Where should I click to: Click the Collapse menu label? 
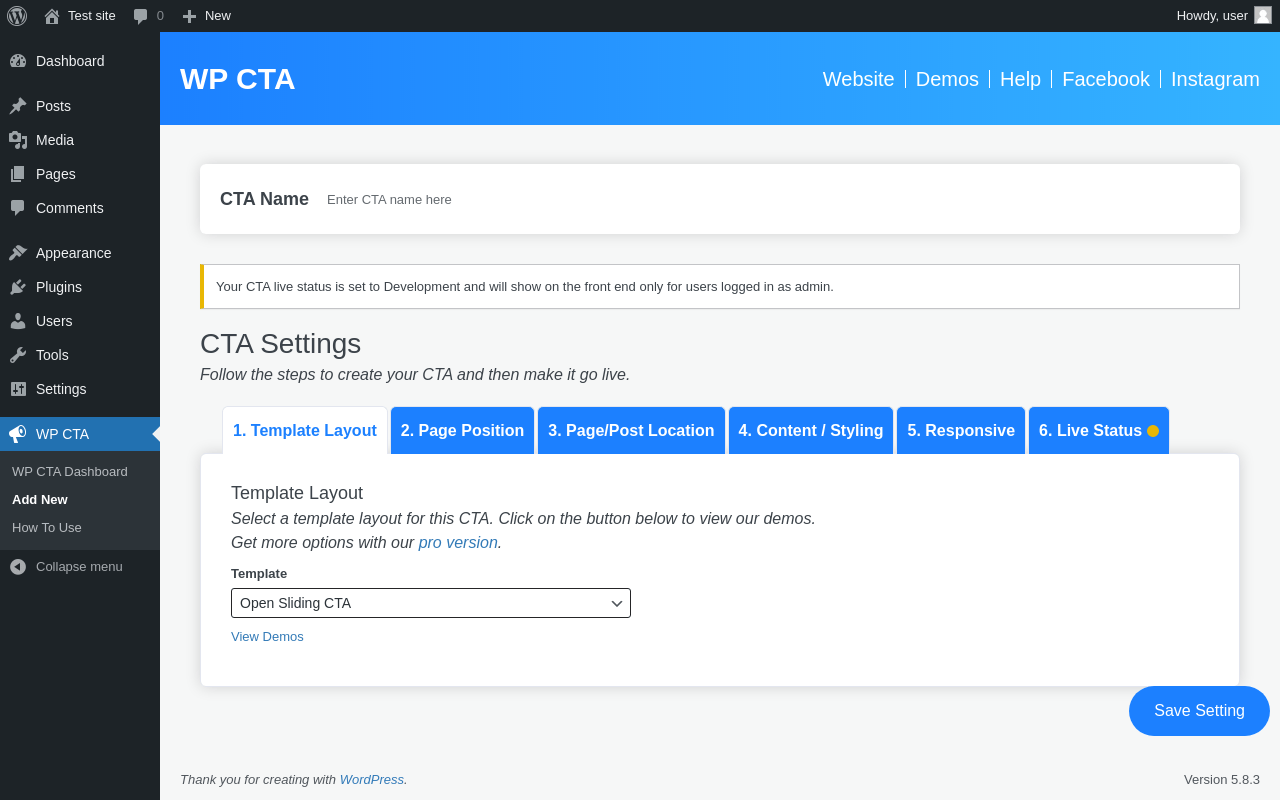(79, 567)
